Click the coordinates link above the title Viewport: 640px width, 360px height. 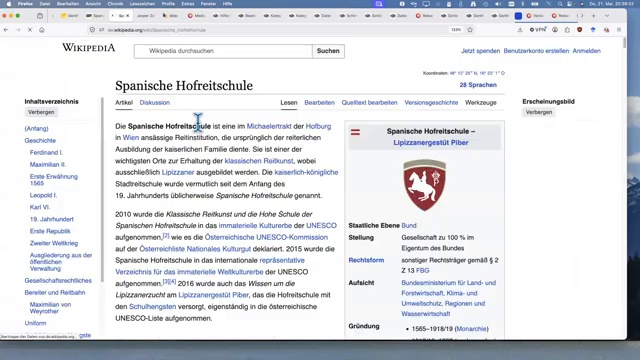pyautogui.click(x=477, y=73)
